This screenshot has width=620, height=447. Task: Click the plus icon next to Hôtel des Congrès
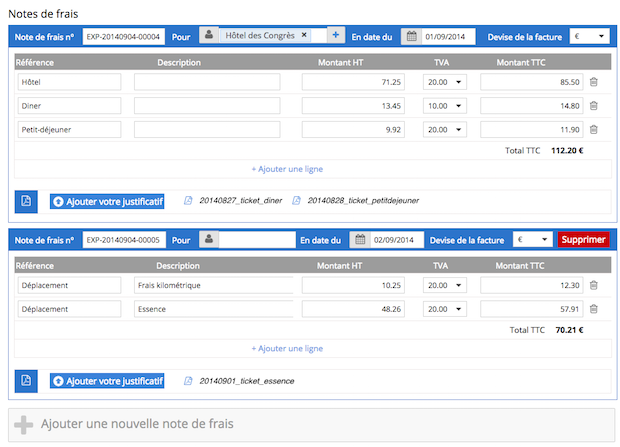[x=336, y=35]
